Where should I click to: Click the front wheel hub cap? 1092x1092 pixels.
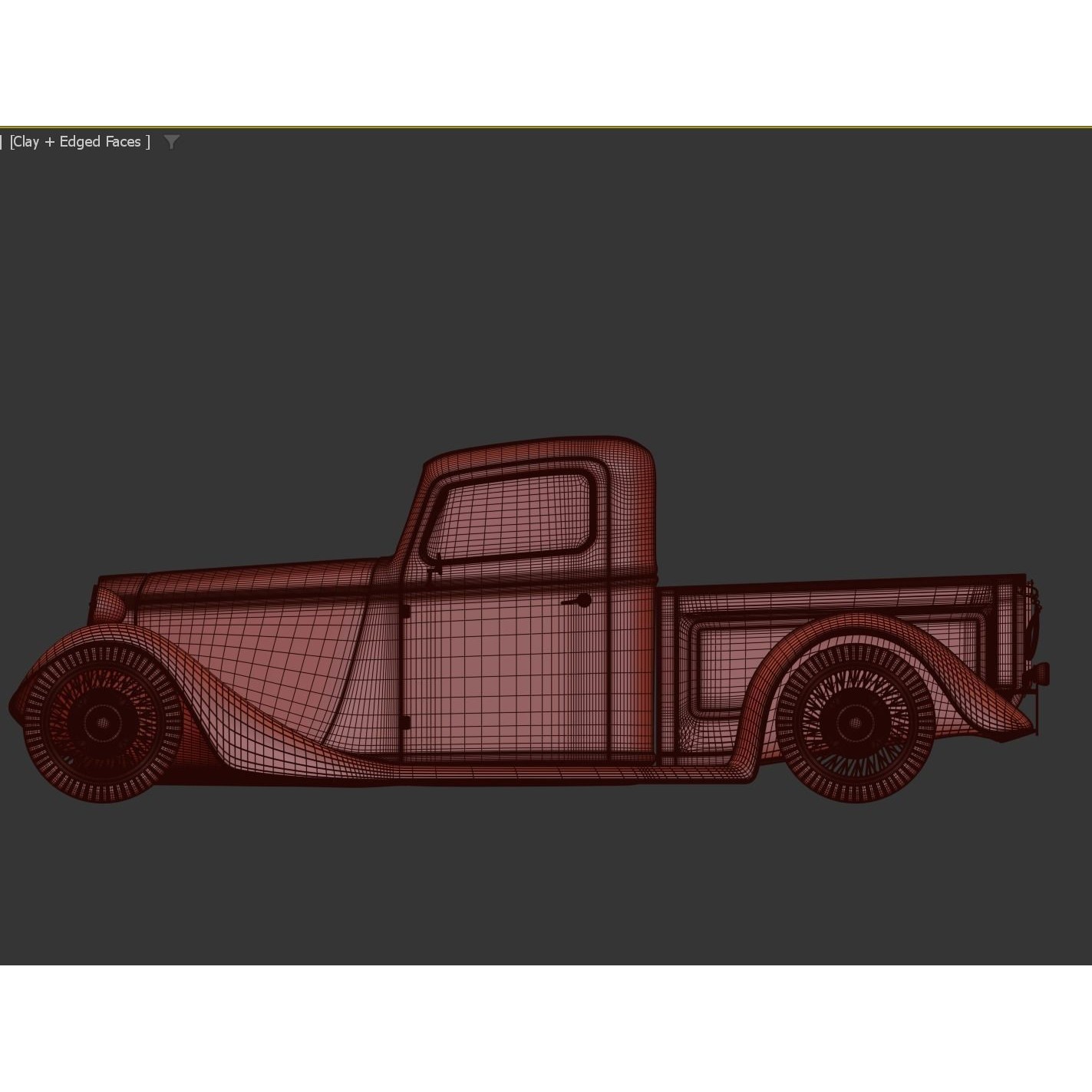[104, 724]
